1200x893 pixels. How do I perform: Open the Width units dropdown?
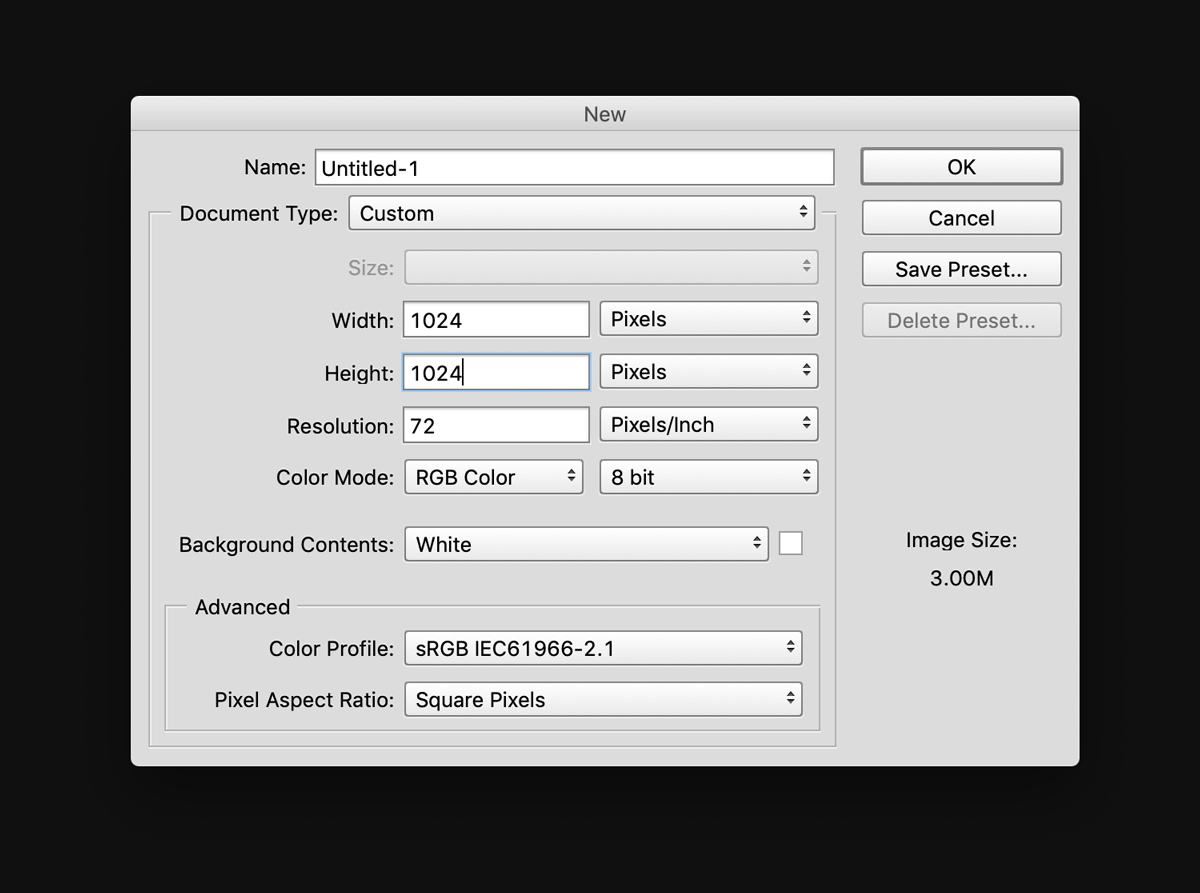point(709,319)
